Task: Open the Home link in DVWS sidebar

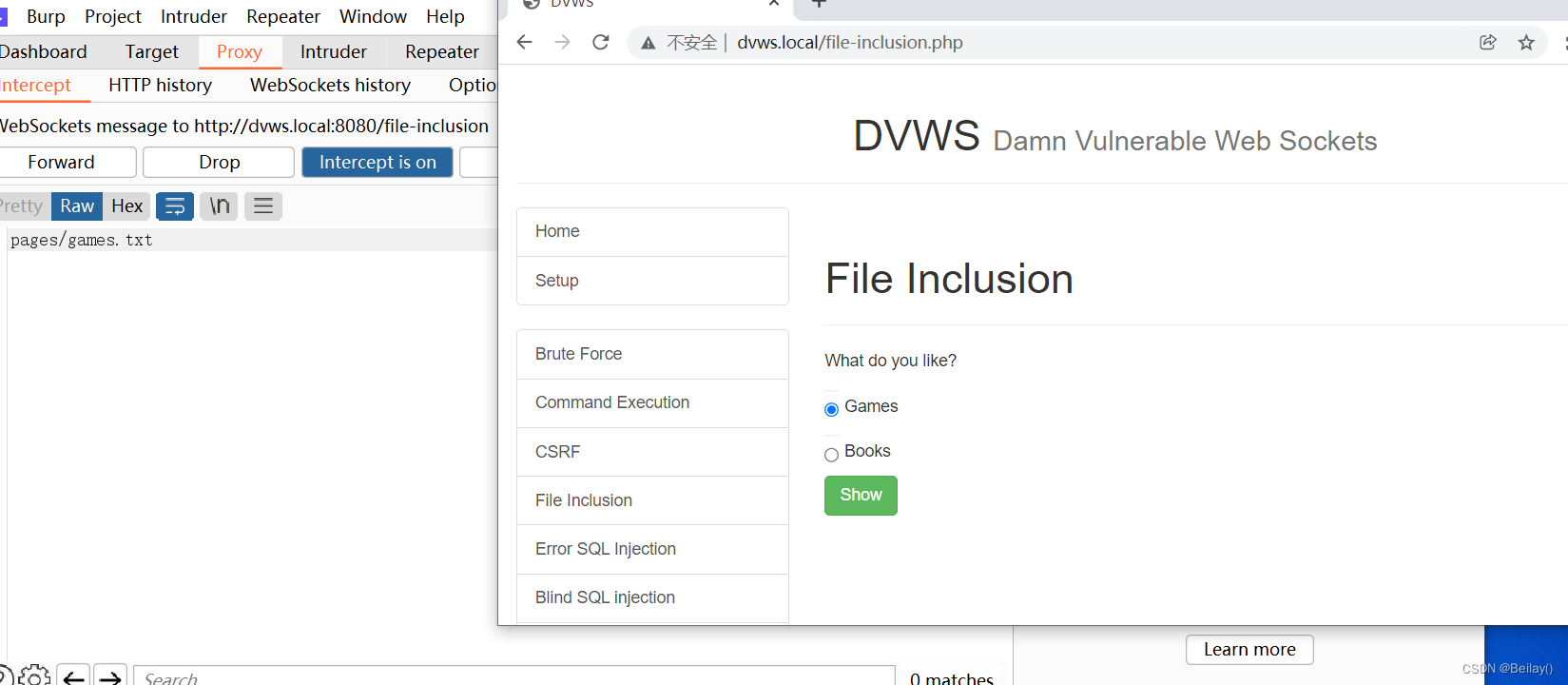Action: [652, 231]
